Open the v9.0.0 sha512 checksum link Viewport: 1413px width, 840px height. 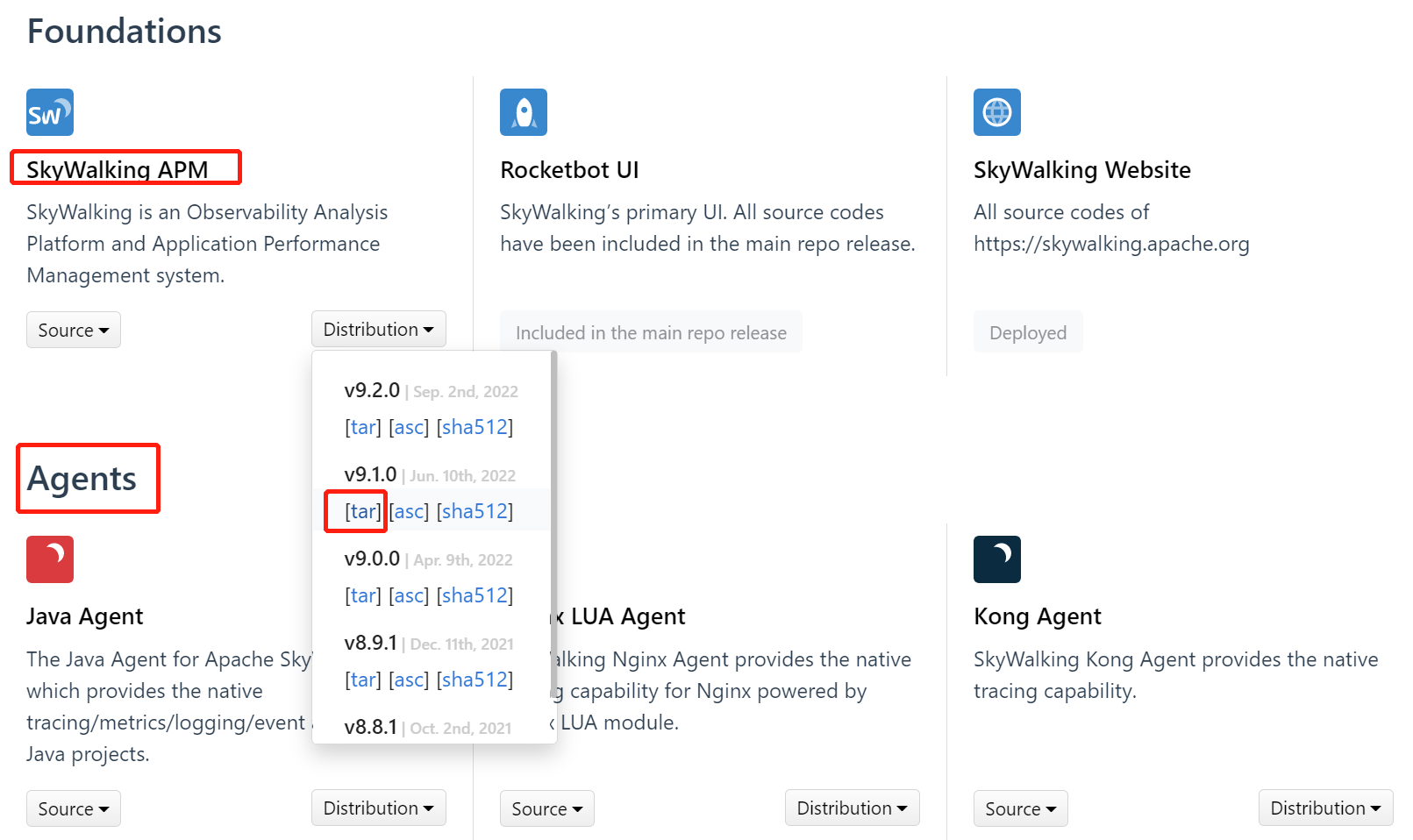coord(475,595)
